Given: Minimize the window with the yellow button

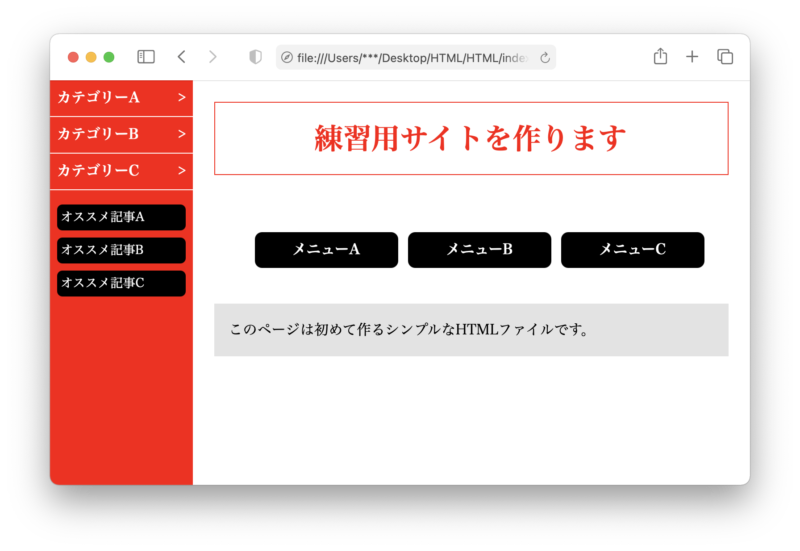Looking at the screenshot, I should coord(91,57).
